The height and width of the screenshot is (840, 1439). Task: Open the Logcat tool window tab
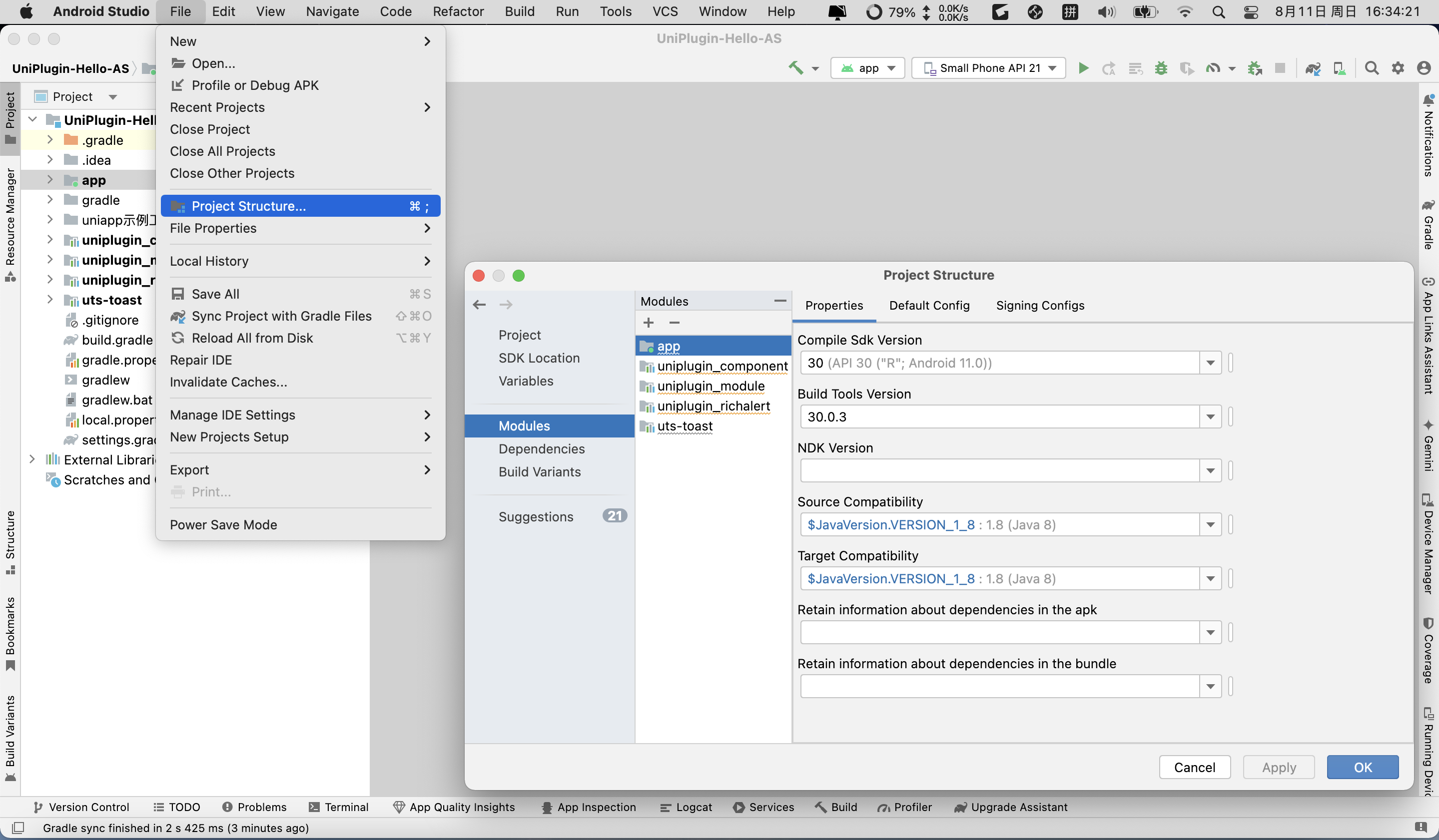(686, 807)
